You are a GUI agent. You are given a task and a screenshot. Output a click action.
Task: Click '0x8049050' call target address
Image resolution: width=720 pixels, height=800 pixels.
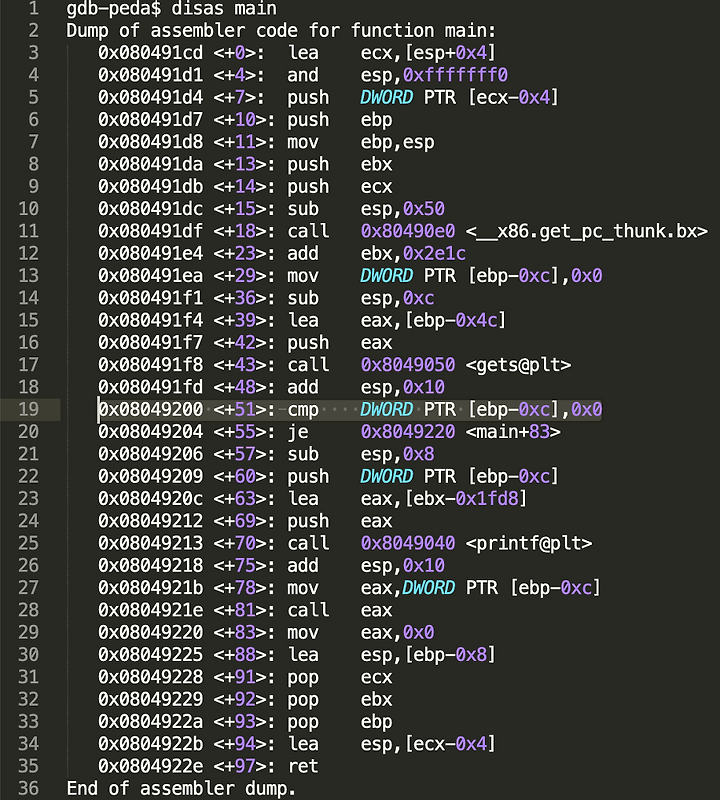pyautogui.click(x=408, y=365)
